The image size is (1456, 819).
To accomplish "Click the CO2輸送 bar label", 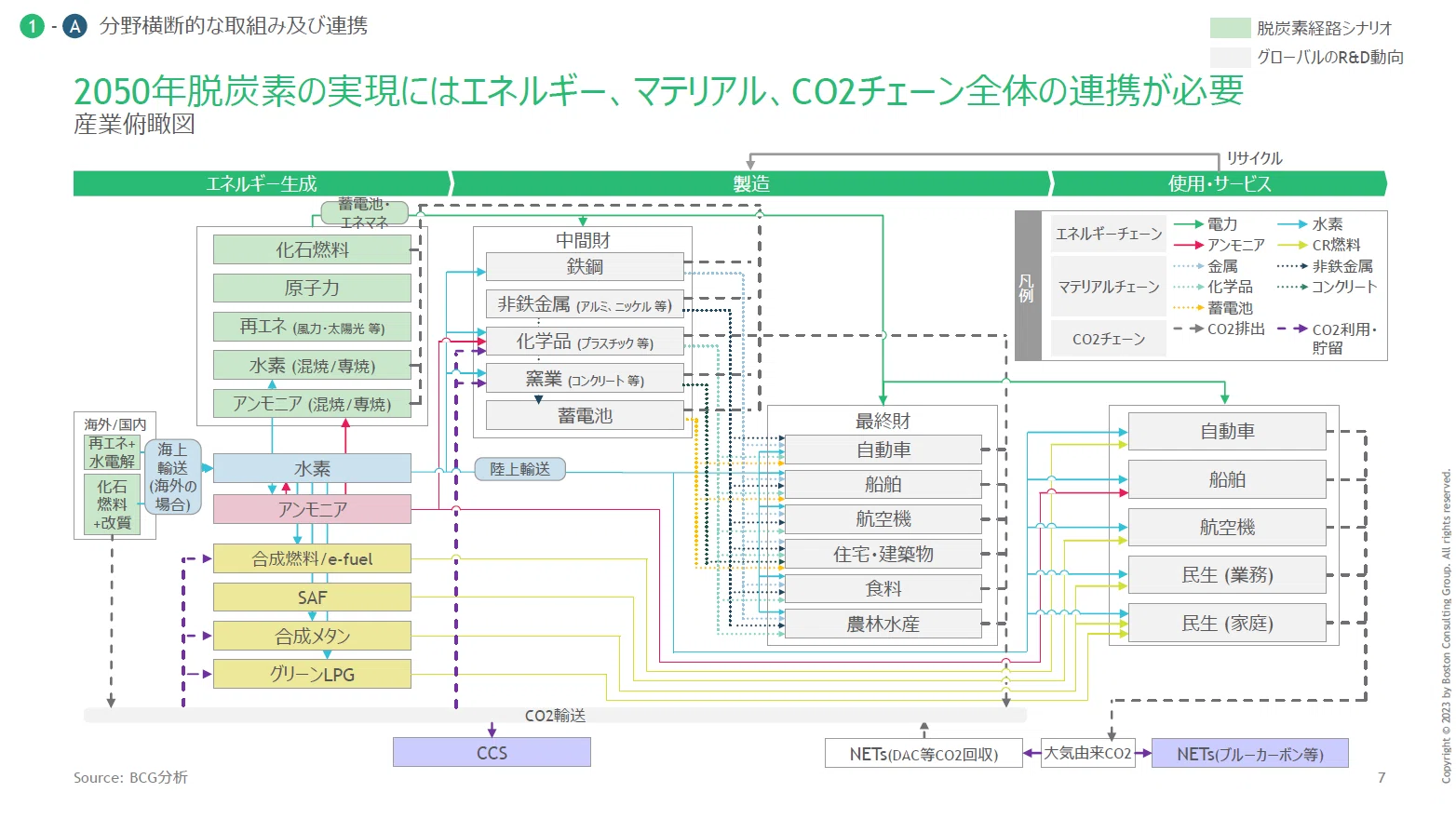I will pos(555,715).
